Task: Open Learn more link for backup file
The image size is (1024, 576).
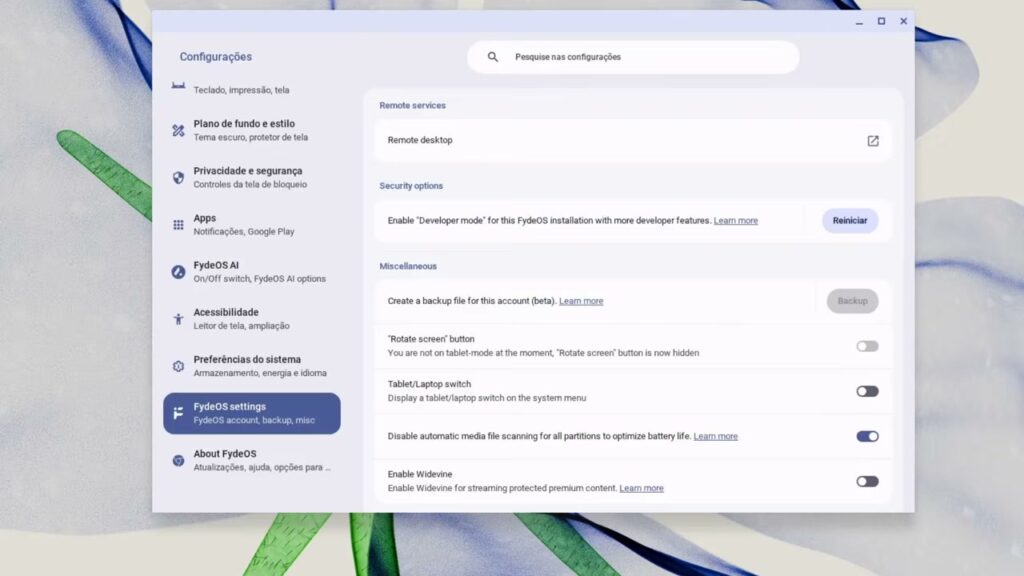Action: [581, 301]
